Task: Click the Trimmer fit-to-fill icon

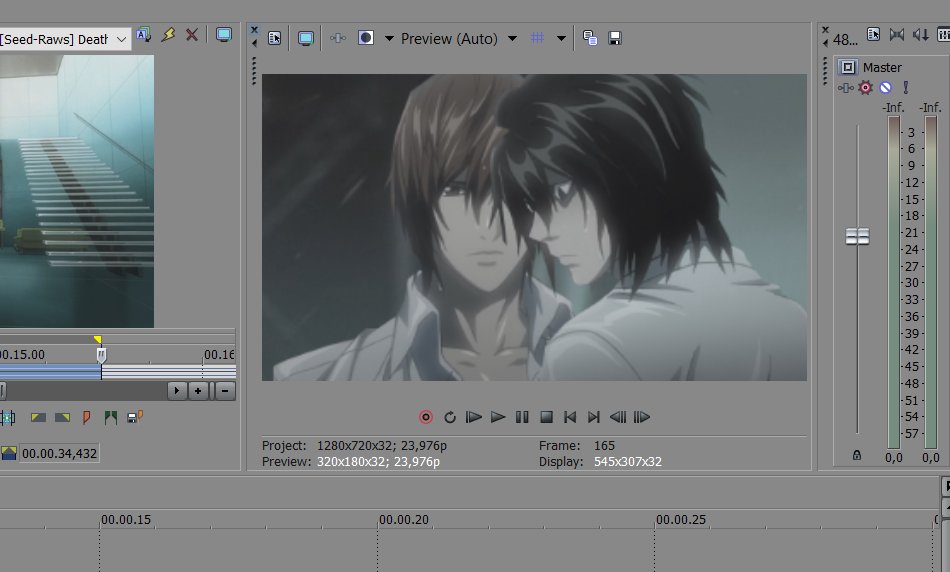Action: click(x=8, y=417)
